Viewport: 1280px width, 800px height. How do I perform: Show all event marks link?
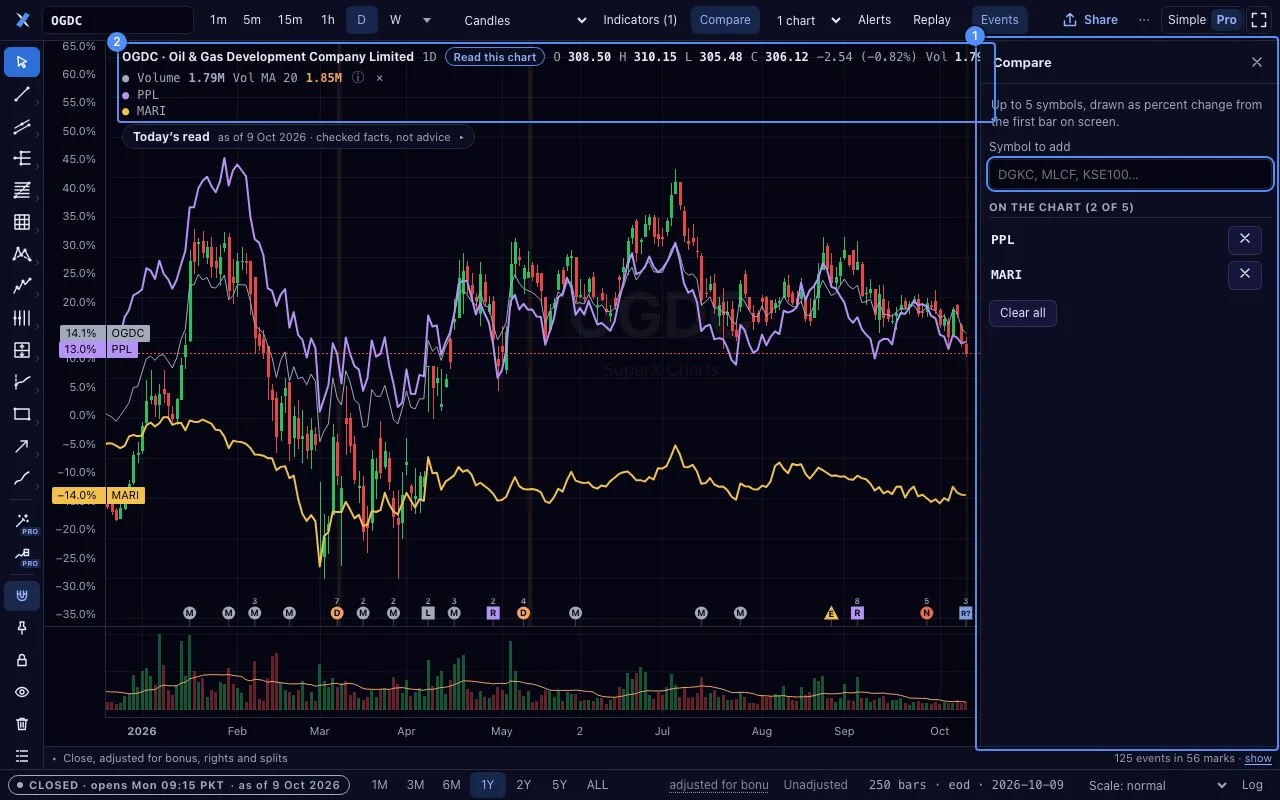pyautogui.click(x=1258, y=759)
